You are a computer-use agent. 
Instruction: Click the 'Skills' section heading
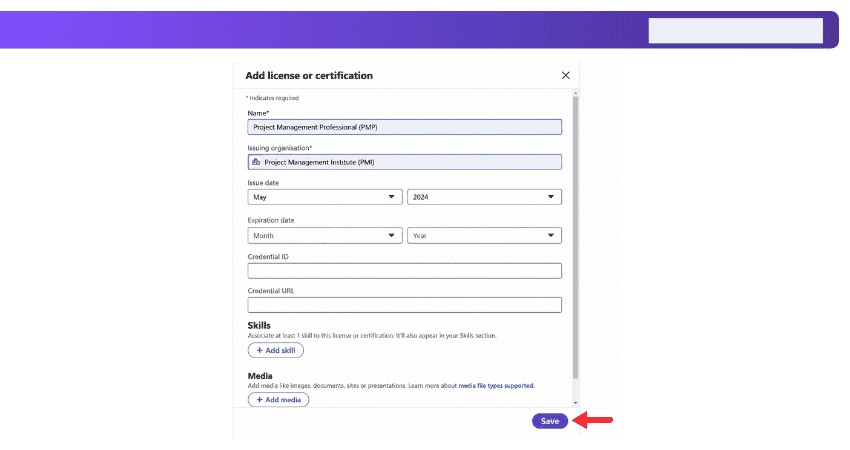[259, 325]
